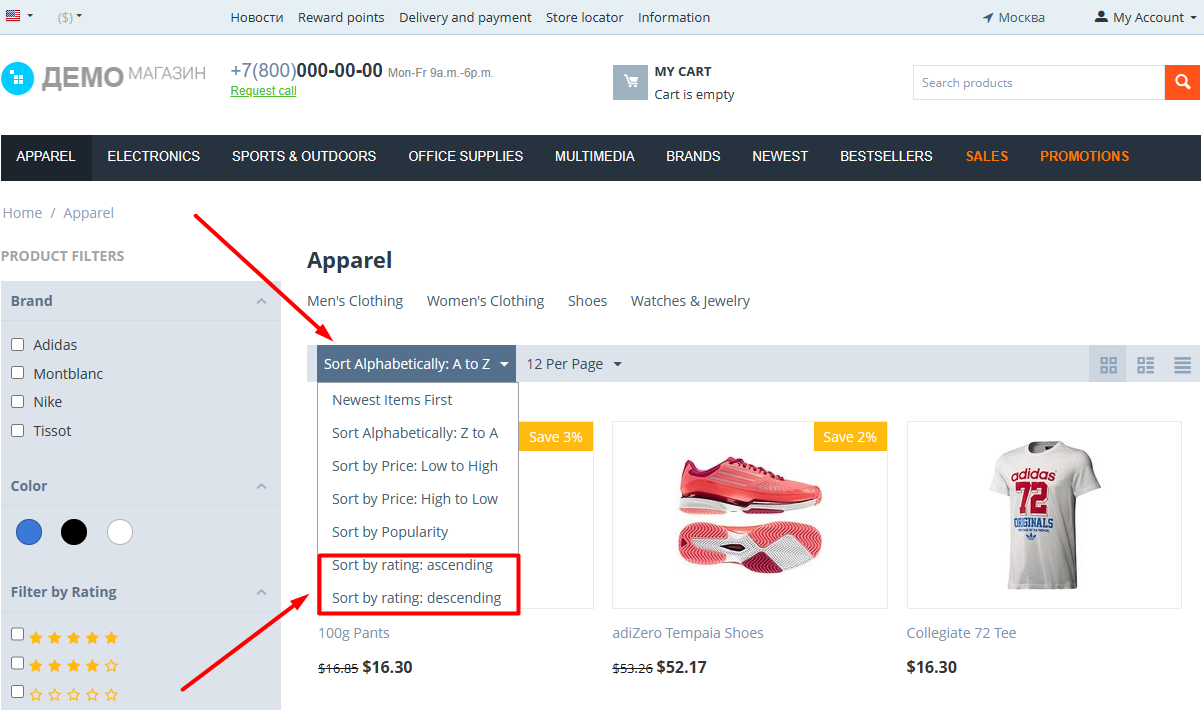Focus the Search products field

pos(1039,83)
